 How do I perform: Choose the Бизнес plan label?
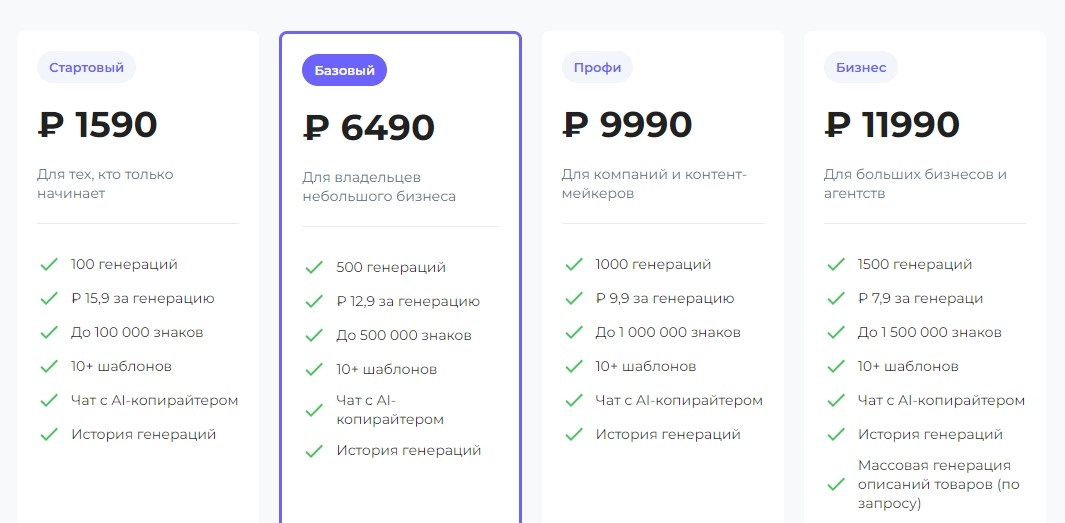860,68
